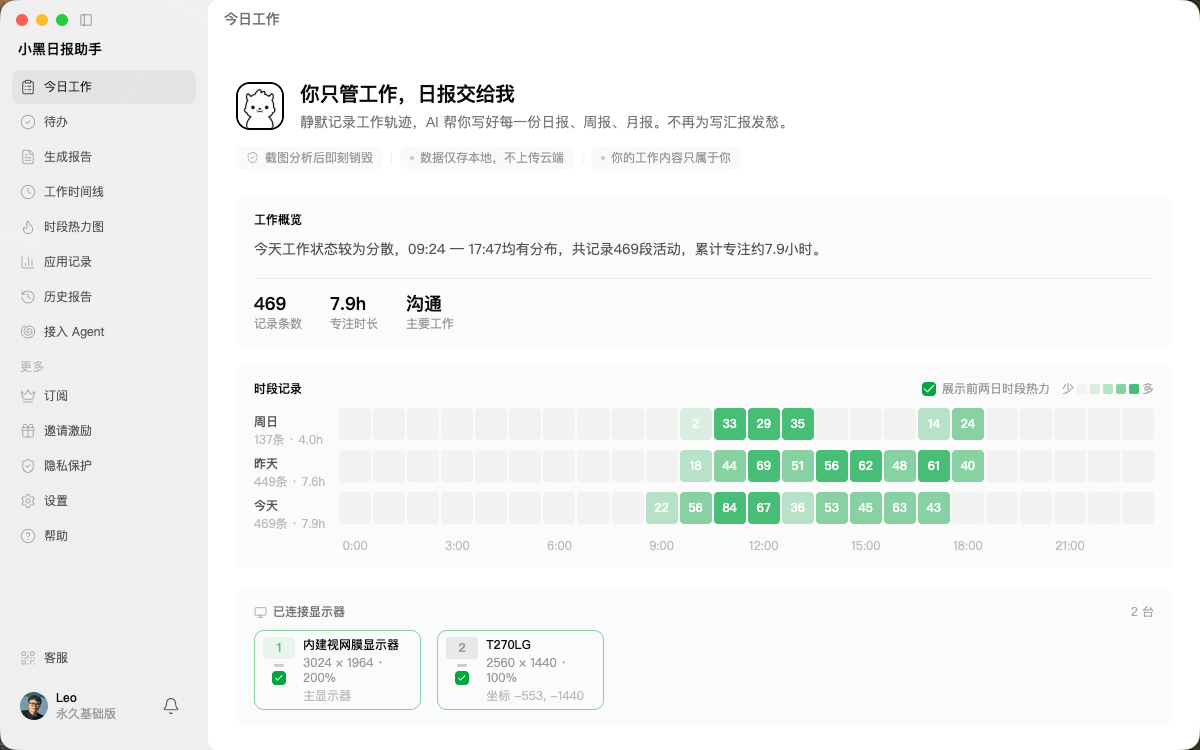This screenshot has width=1200, height=750.
Task: Click the cat mascot logo
Action: (260, 106)
